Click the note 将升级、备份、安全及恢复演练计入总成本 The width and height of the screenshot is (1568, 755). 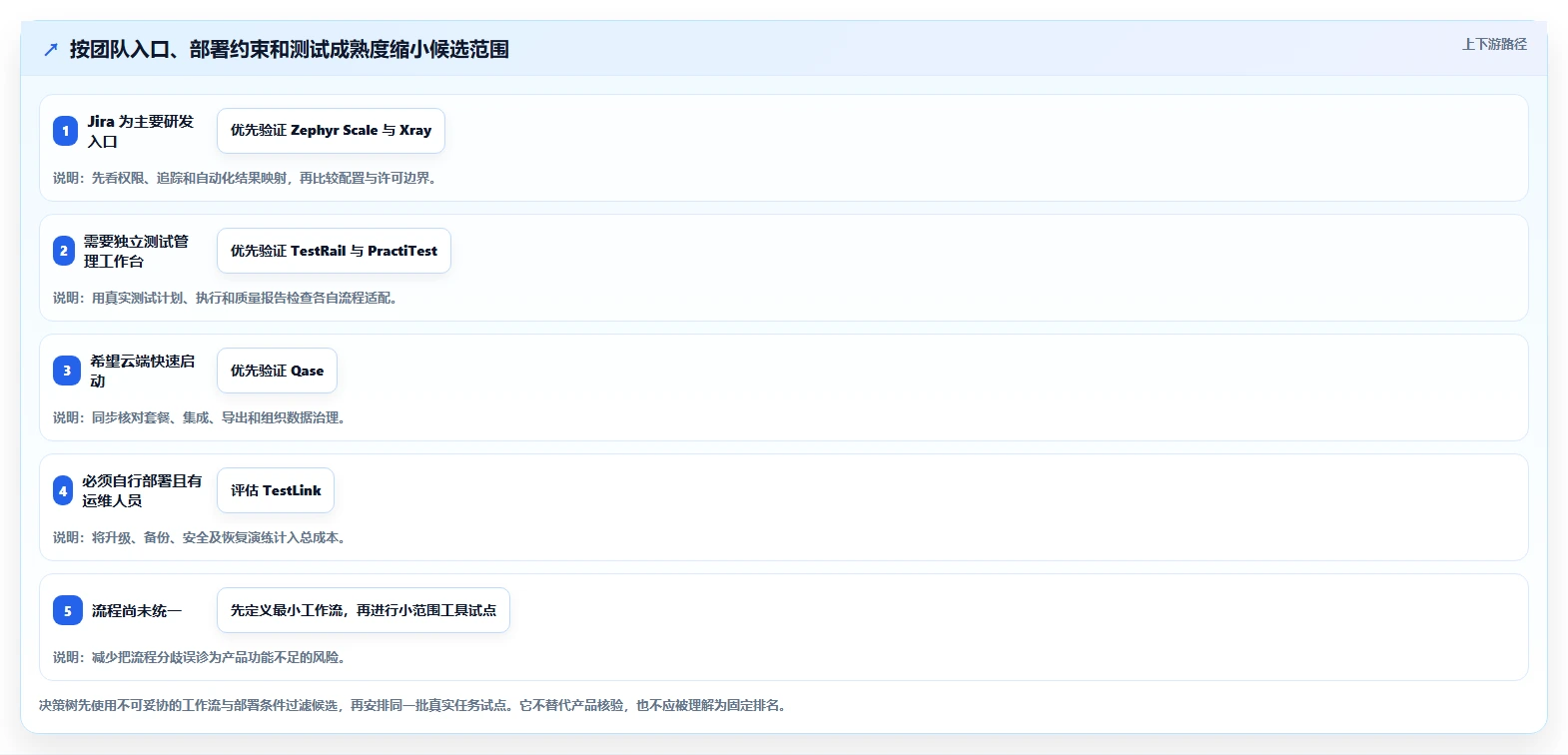[x=203, y=537]
